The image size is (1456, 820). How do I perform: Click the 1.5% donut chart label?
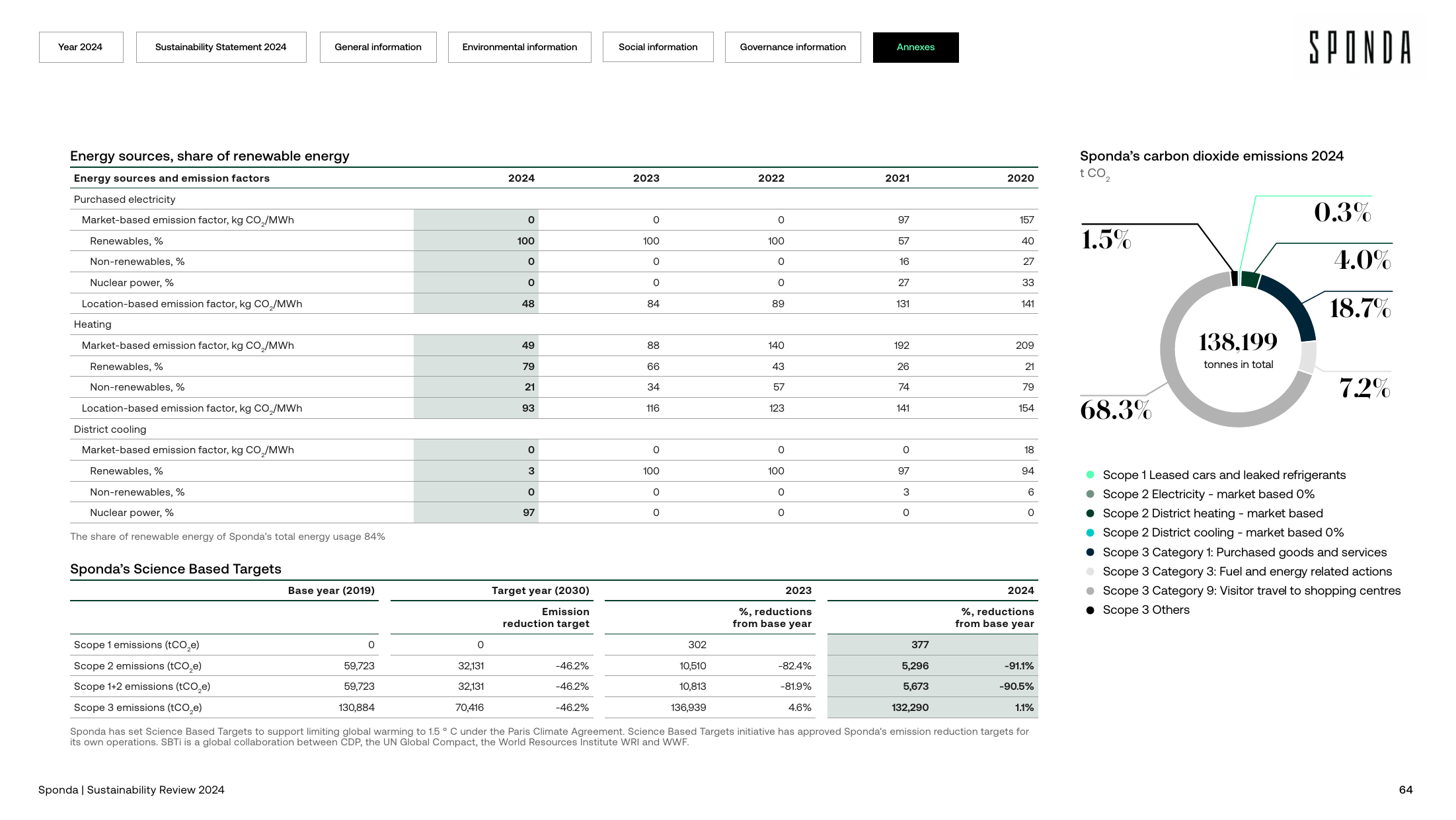pyautogui.click(x=1106, y=239)
